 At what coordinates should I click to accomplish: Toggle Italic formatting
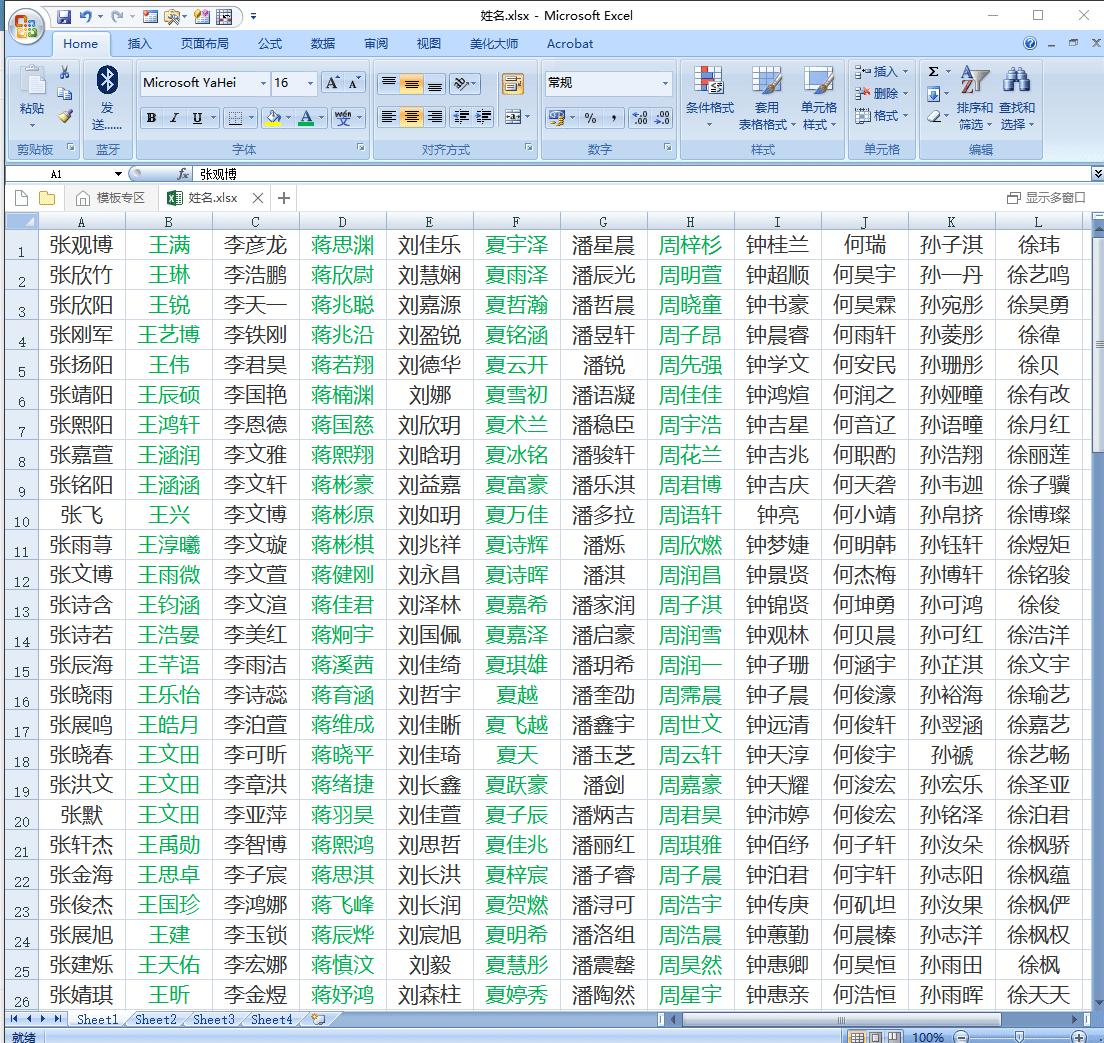coord(174,118)
